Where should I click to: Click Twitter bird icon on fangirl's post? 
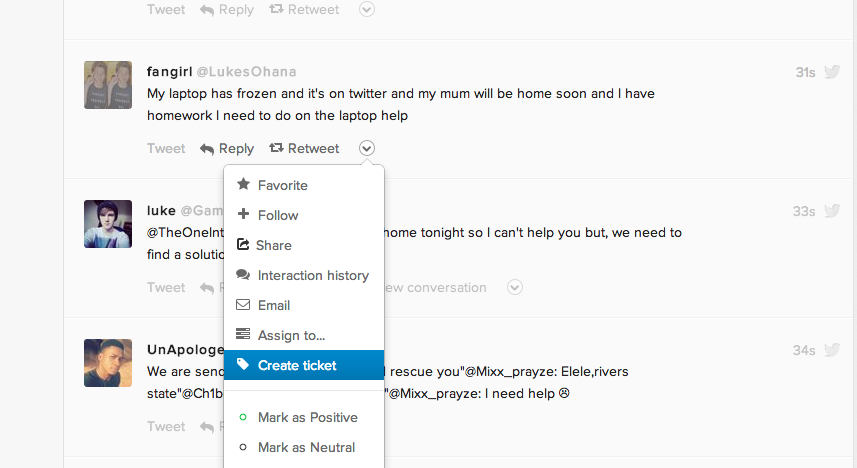(x=832, y=72)
